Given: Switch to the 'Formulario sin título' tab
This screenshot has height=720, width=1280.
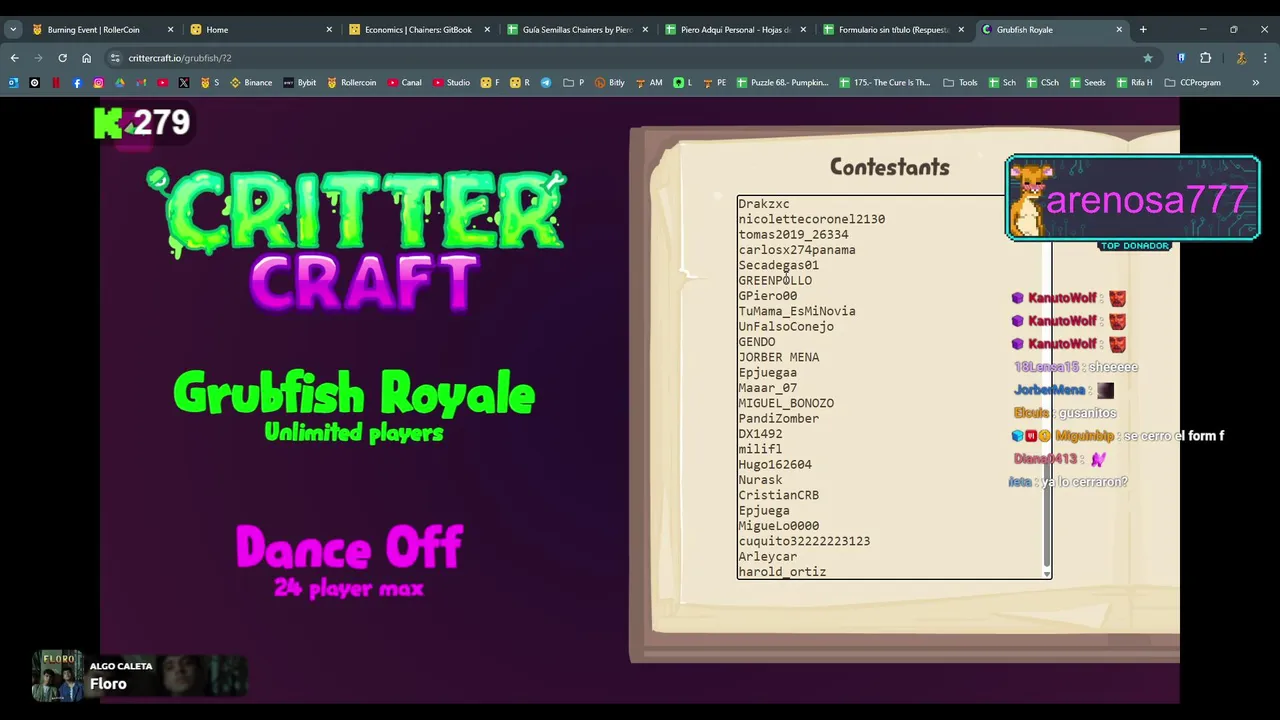Looking at the screenshot, I should (x=893, y=29).
